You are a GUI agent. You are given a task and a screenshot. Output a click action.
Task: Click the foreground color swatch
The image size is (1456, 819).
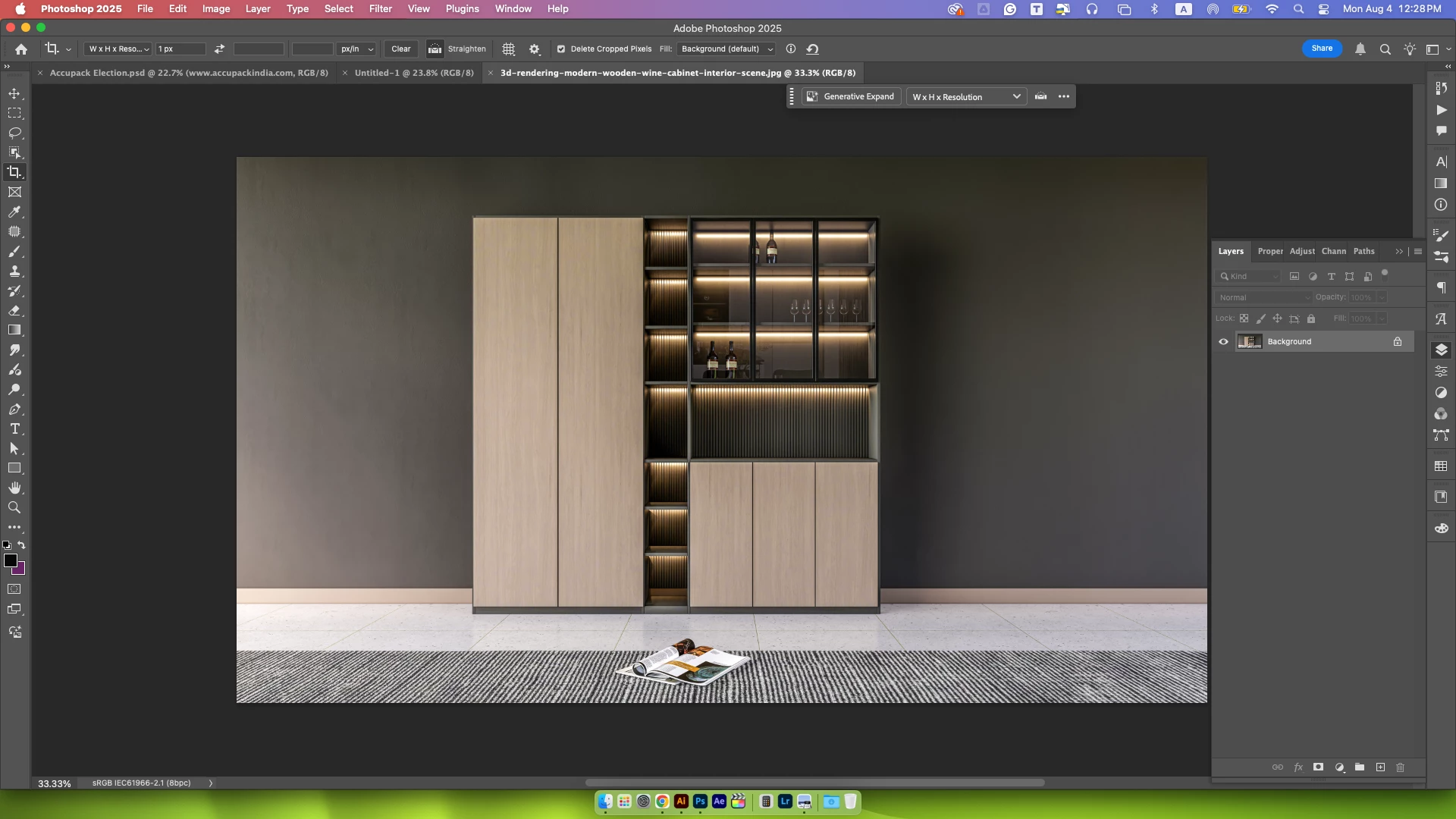(x=11, y=560)
